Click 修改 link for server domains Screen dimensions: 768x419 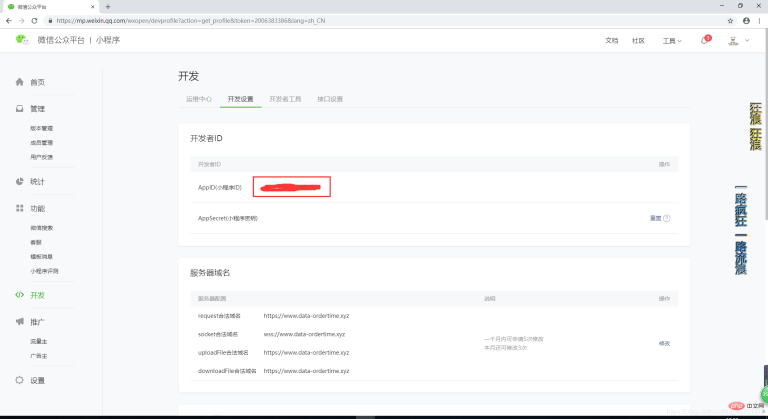664,344
